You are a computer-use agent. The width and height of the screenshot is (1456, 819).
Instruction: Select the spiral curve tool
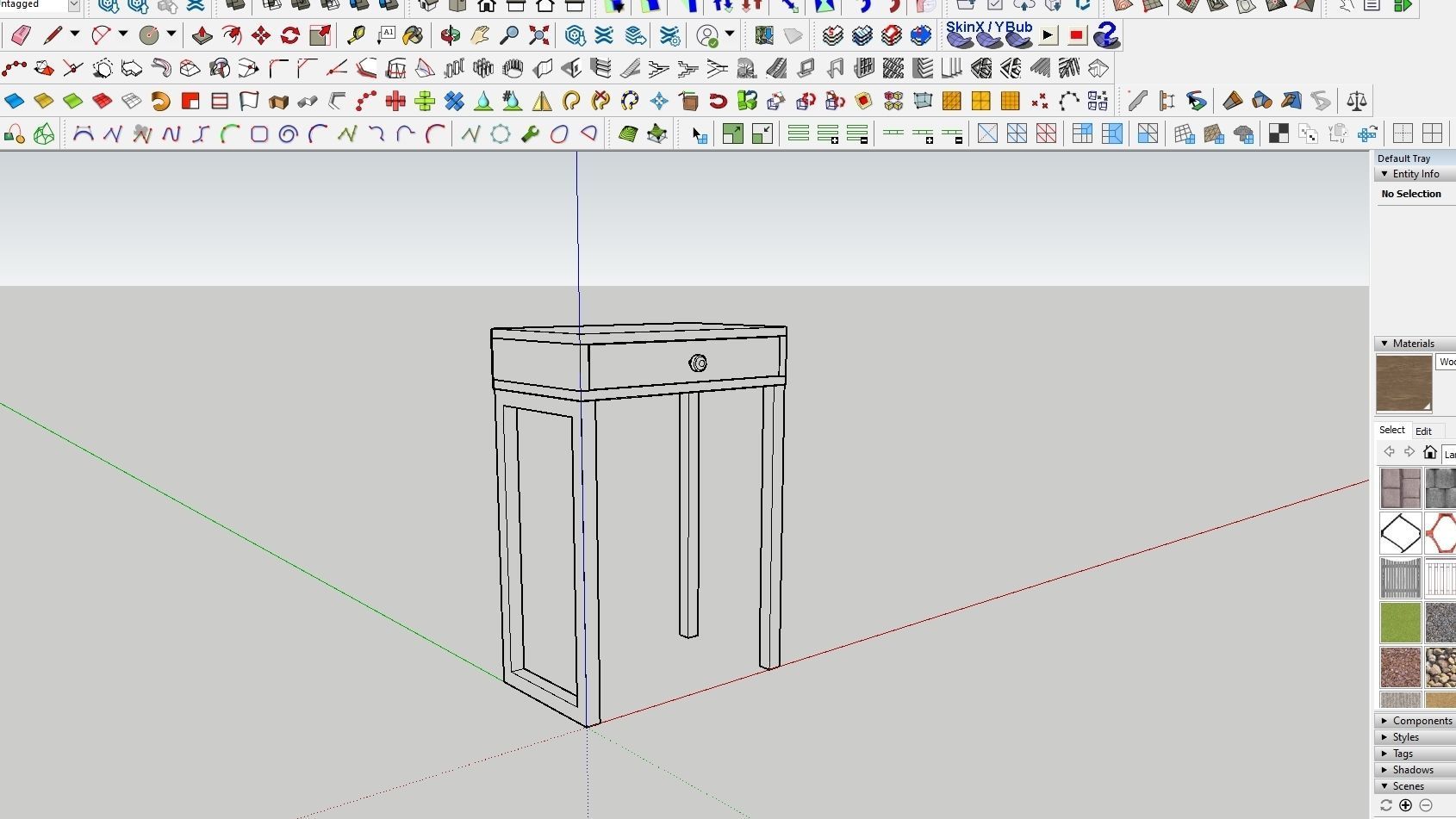tap(289, 133)
